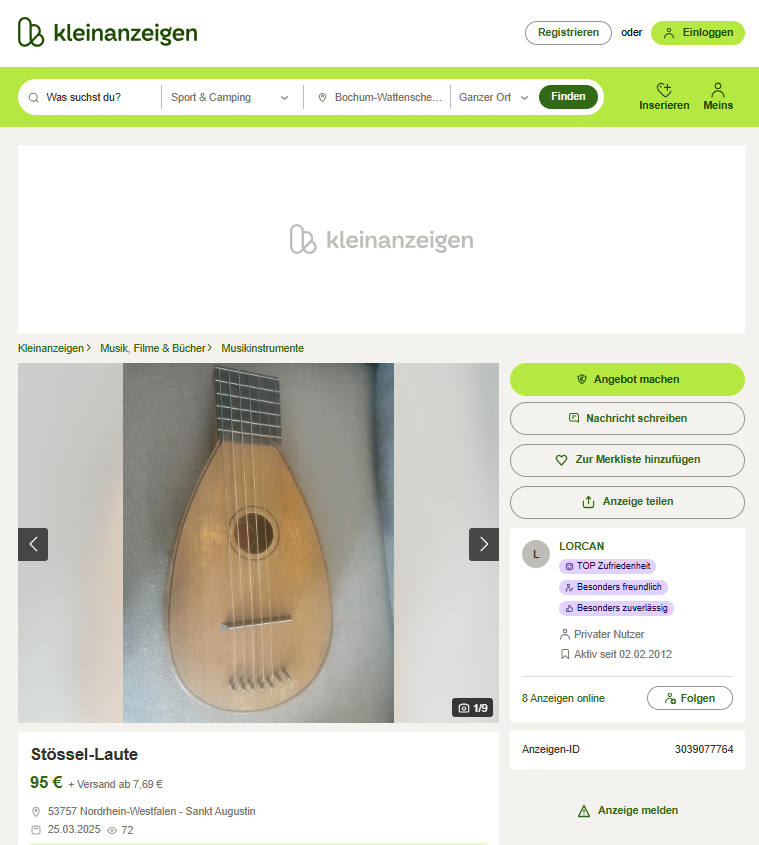Click the Finden search button

click(568, 97)
